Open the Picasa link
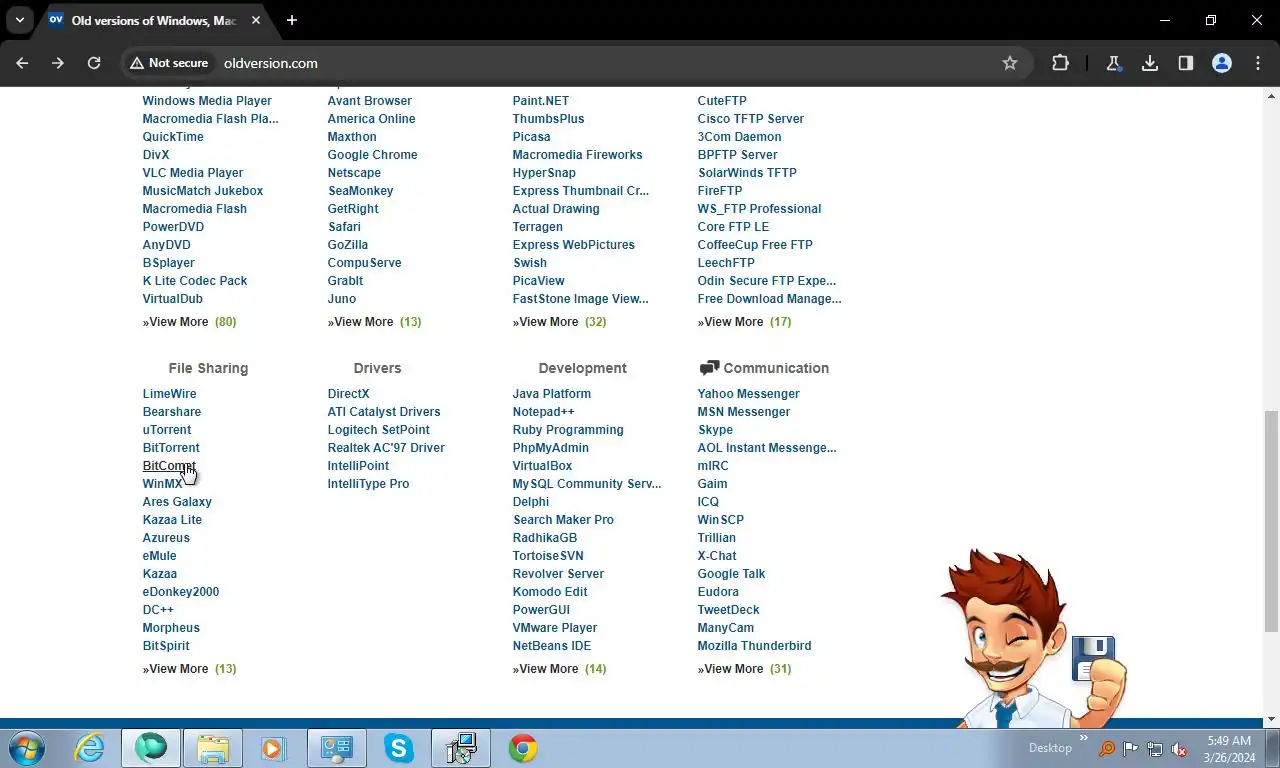This screenshot has height=768, width=1280. point(531,137)
